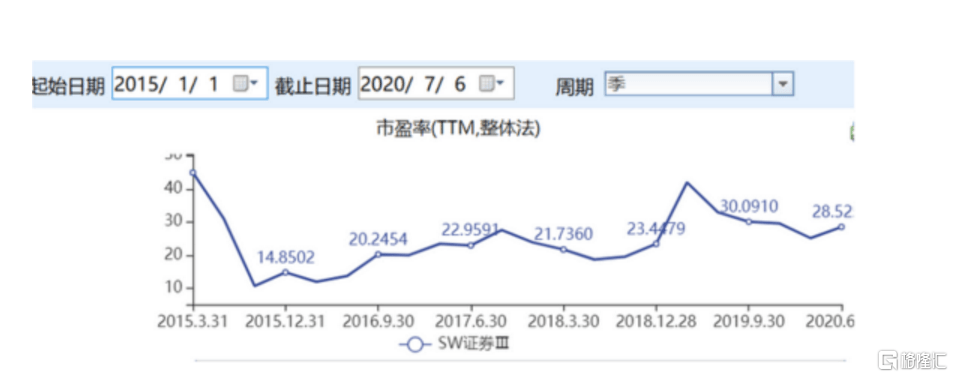The width and height of the screenshot is (953, 377).
Task: Expand the 周期 period dropdown arrow
Action: [783, 84]
